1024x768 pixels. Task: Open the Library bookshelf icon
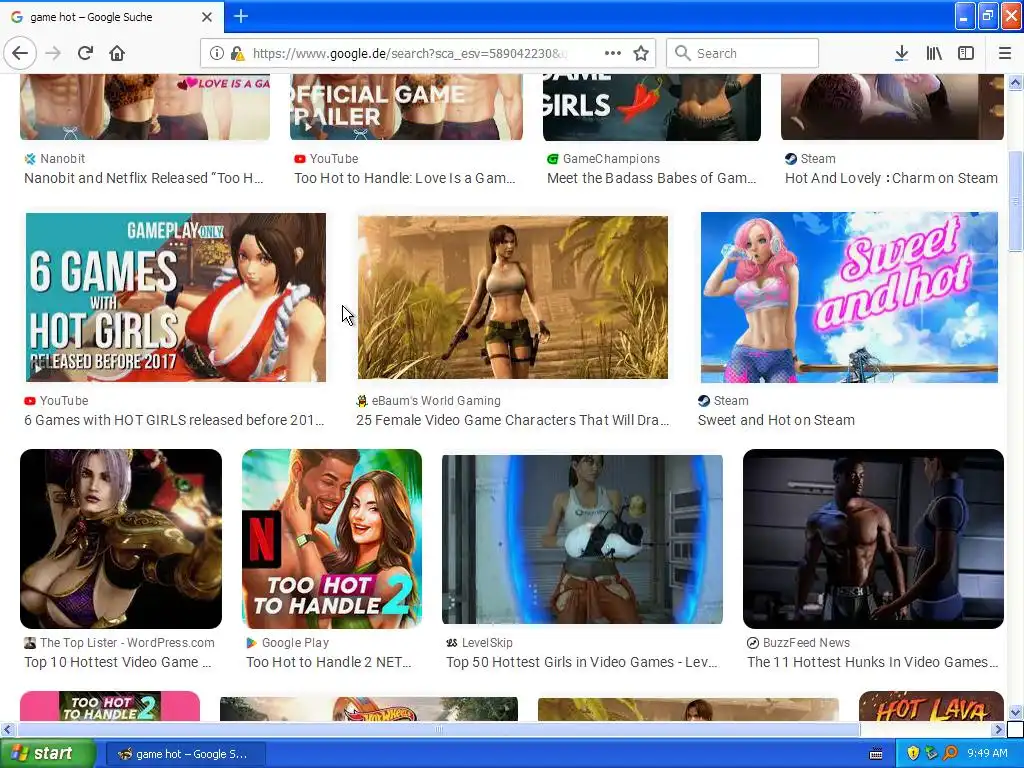(x=934, y=53)
